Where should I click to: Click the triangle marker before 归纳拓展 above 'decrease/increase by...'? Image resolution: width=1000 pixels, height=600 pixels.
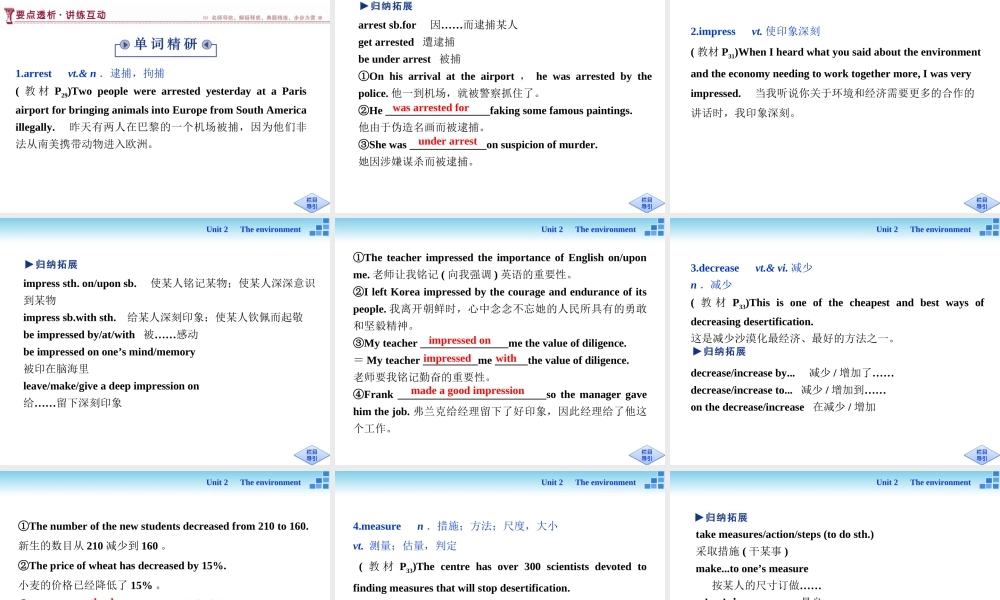(x=697, y=351)
